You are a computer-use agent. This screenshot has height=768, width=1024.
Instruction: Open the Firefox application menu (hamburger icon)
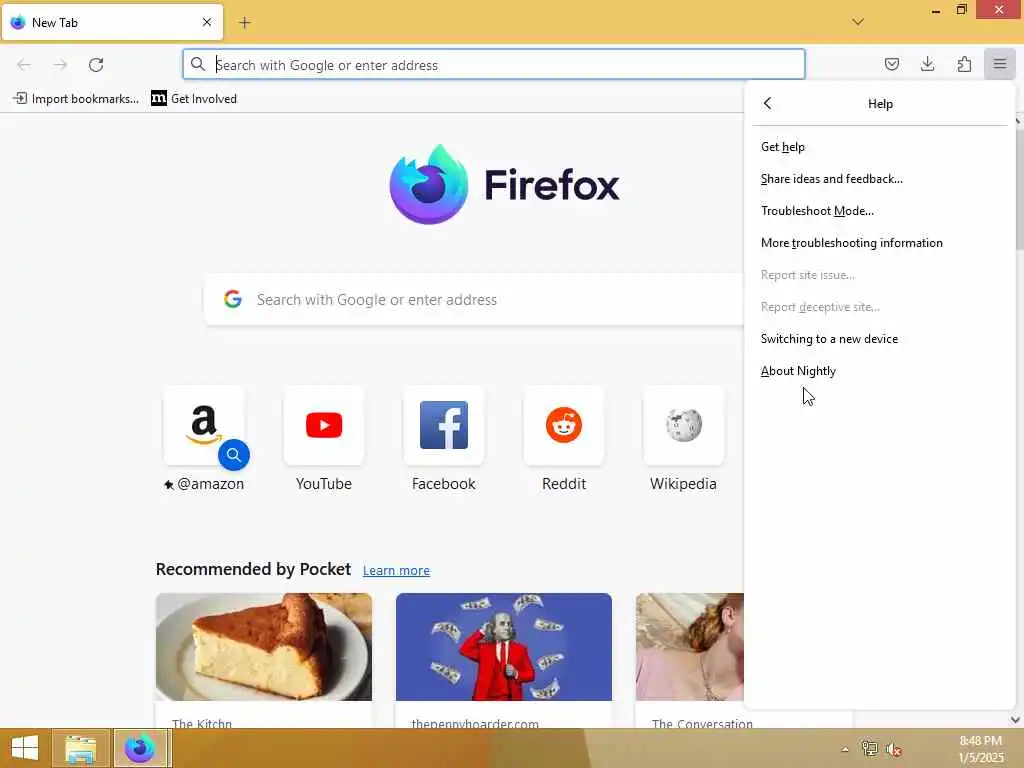coord(999,64)
